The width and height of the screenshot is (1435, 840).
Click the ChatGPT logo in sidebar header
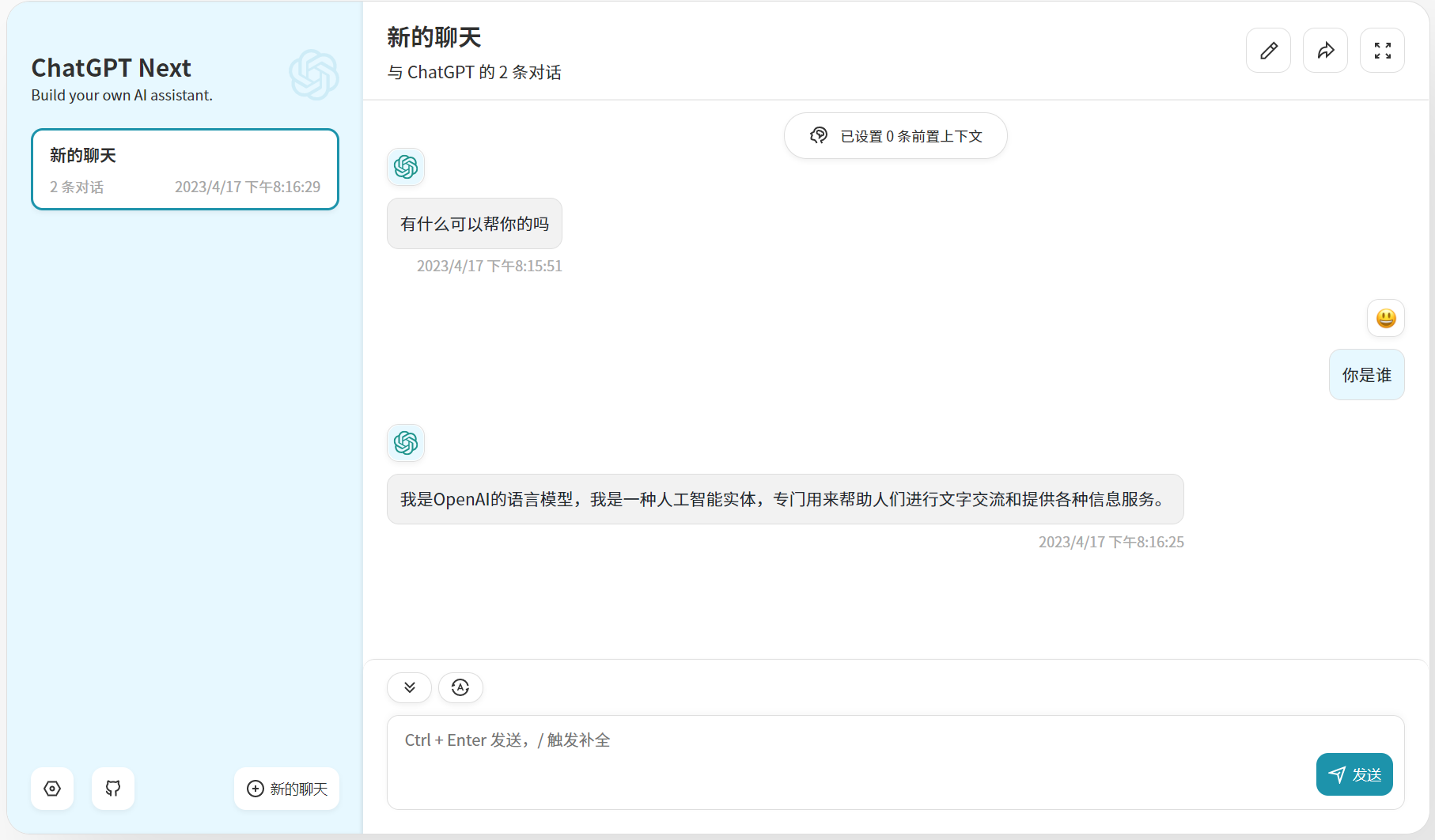coord(314,75)
